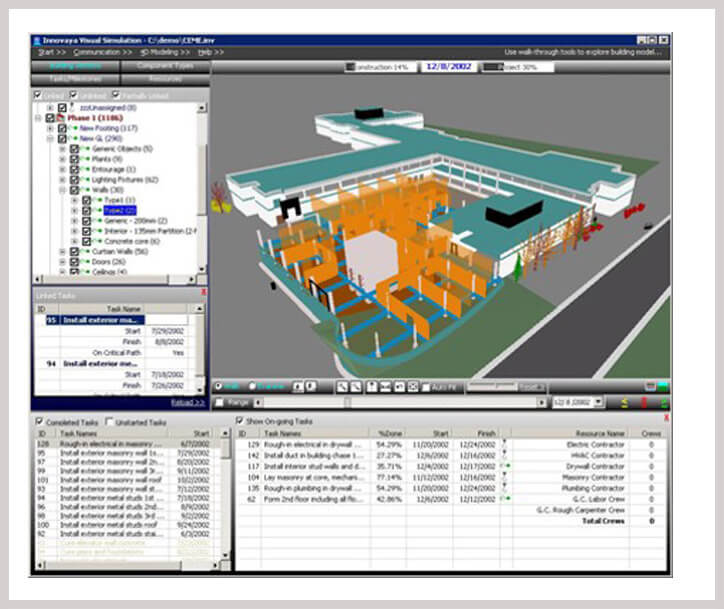The height and width of the screenshot is (609, 724).
Task: Expand the Type1 (1) wall node
Action: point(74,200)
